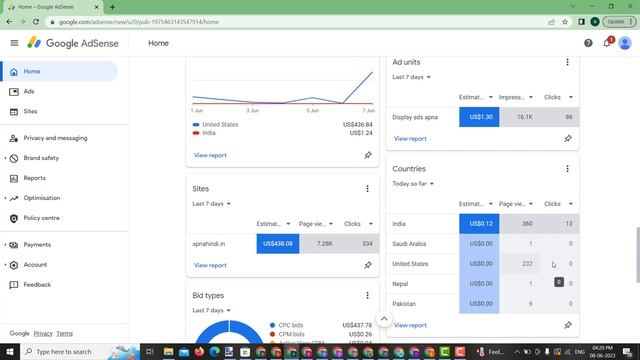Select the Pakistan country row
640x360 pixels.
pos(482,304)
